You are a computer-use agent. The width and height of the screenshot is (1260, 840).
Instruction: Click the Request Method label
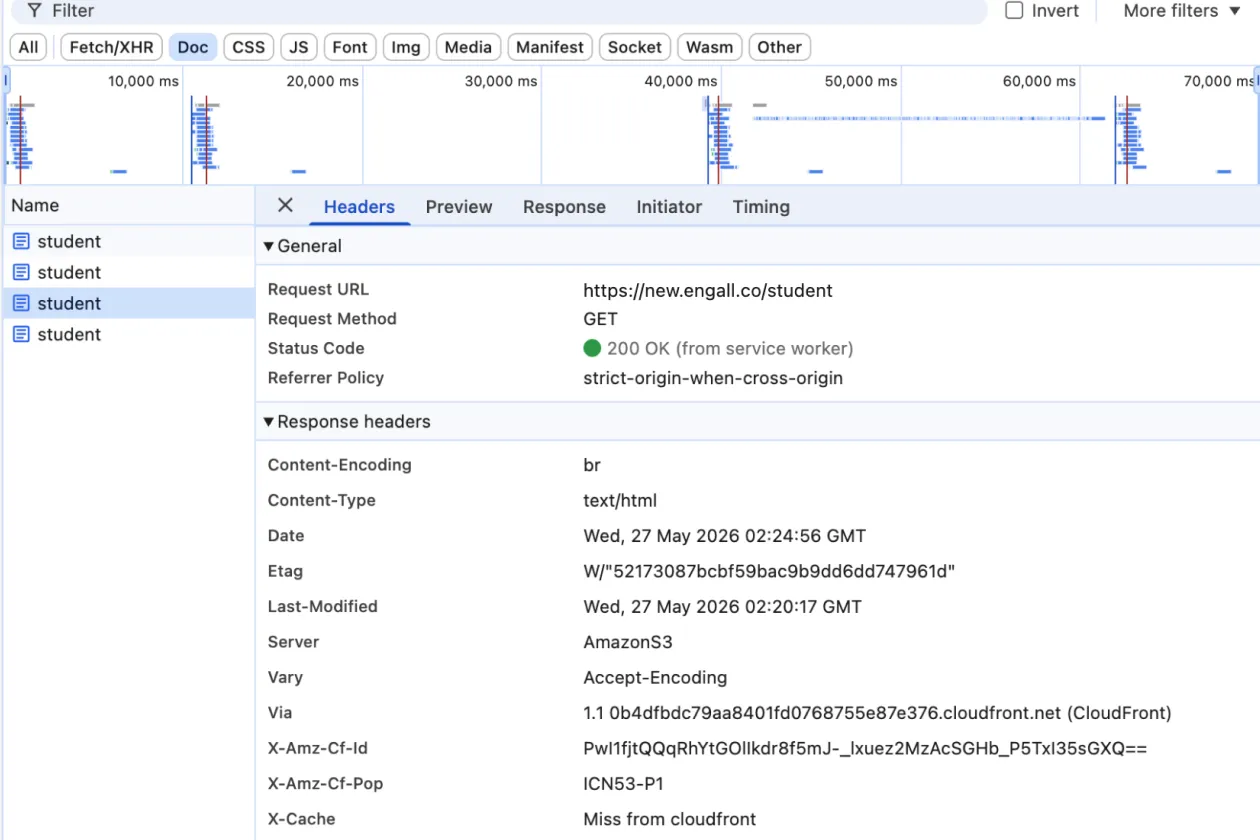(332, 320)
